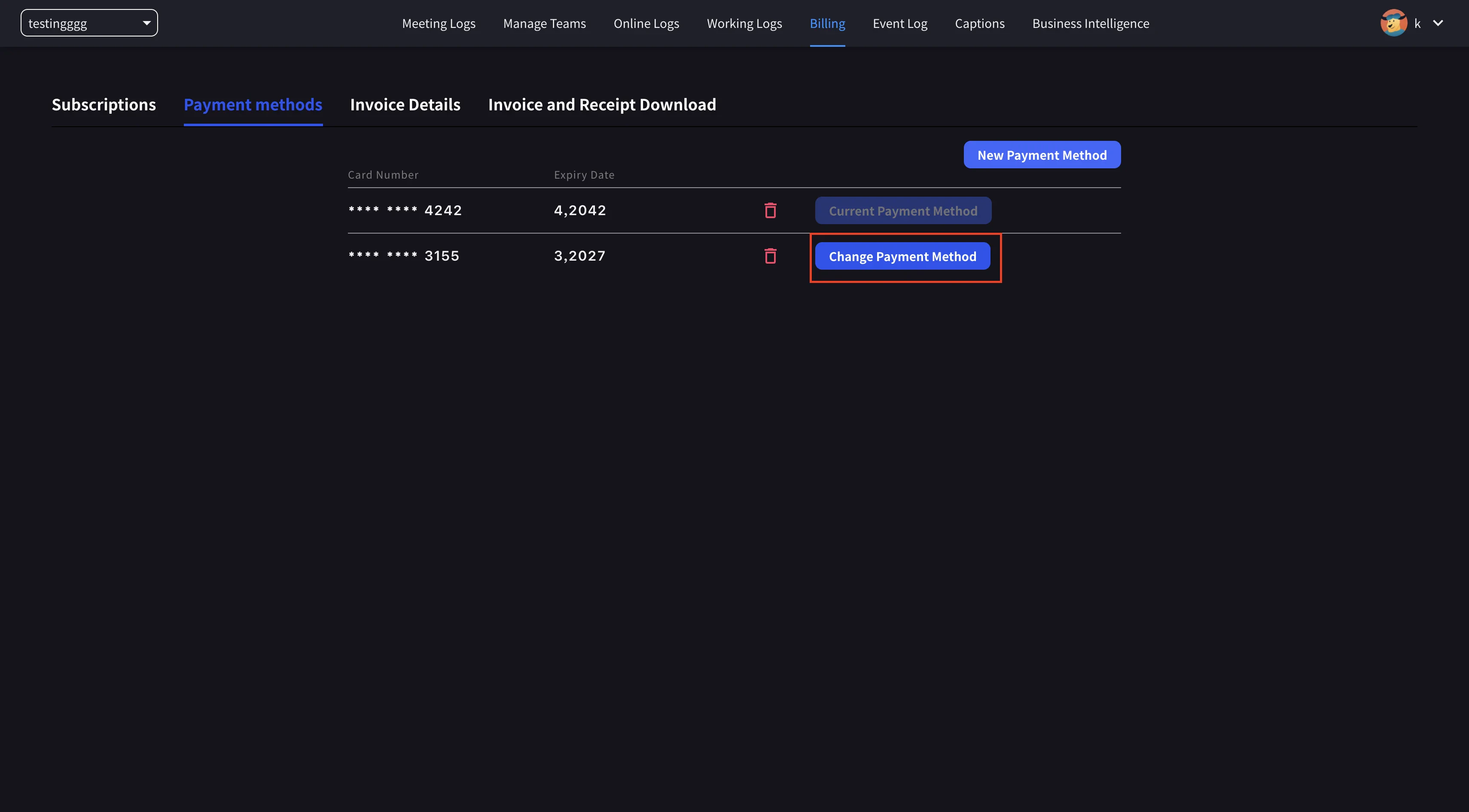
Task: Go to Manage Teams
Action: click(545, 23)
